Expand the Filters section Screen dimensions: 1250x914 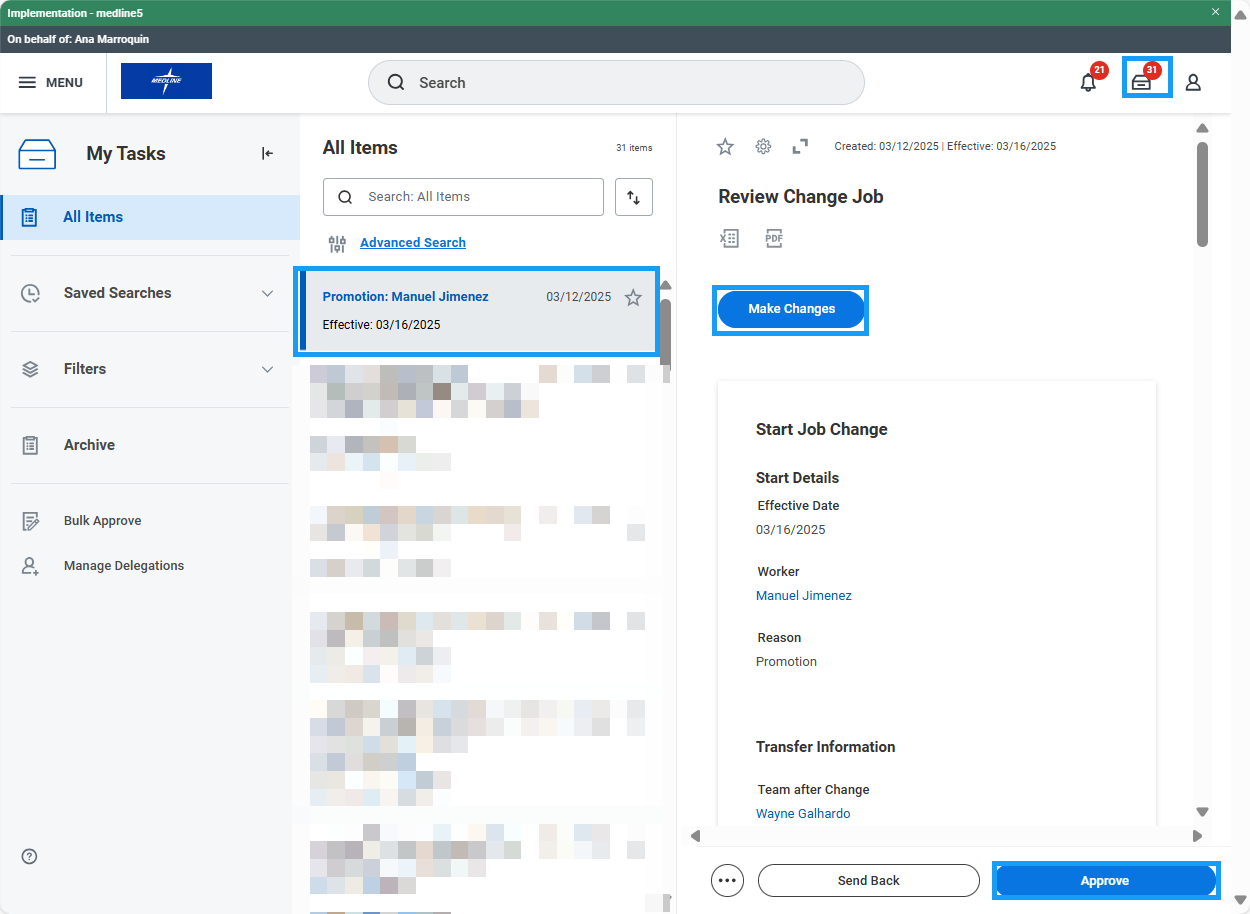coord(267,369)
